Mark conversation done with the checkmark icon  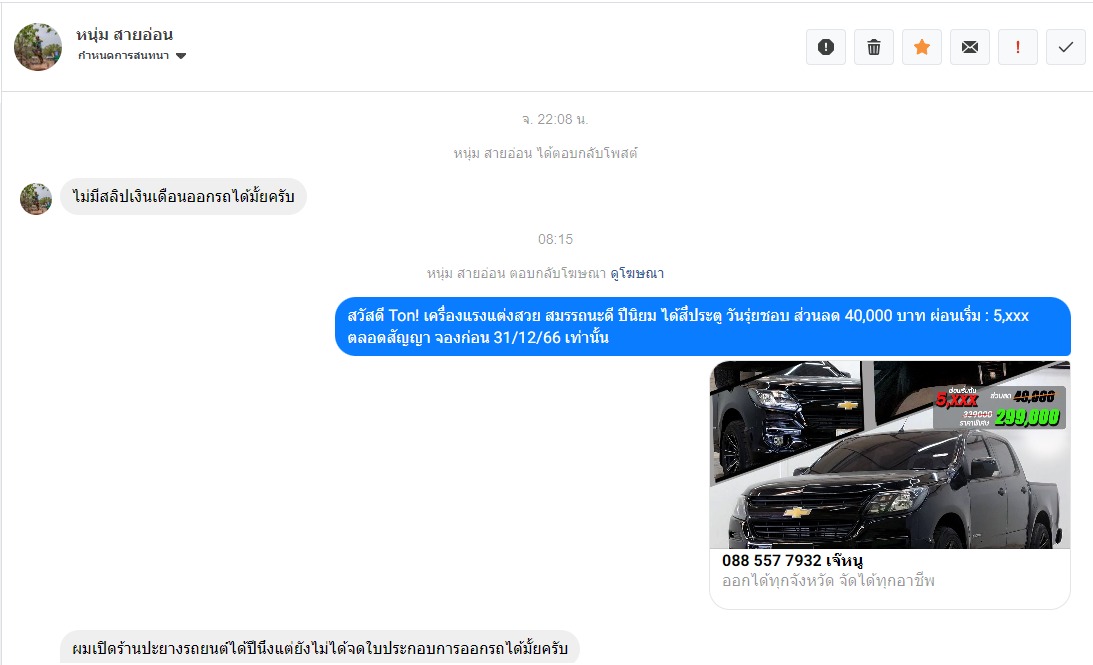point(1066,47)
